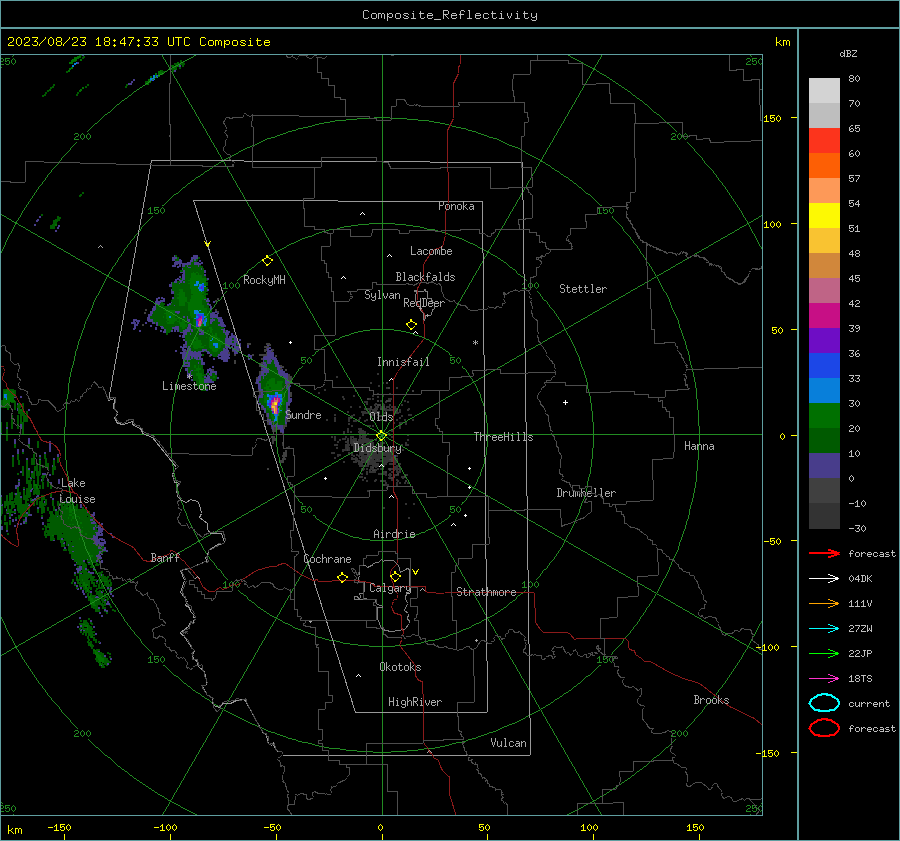Viewport: 900px width, 841px height.
Task: Click the yellow diamond marker below RedDeer
Action: point(411,325)
